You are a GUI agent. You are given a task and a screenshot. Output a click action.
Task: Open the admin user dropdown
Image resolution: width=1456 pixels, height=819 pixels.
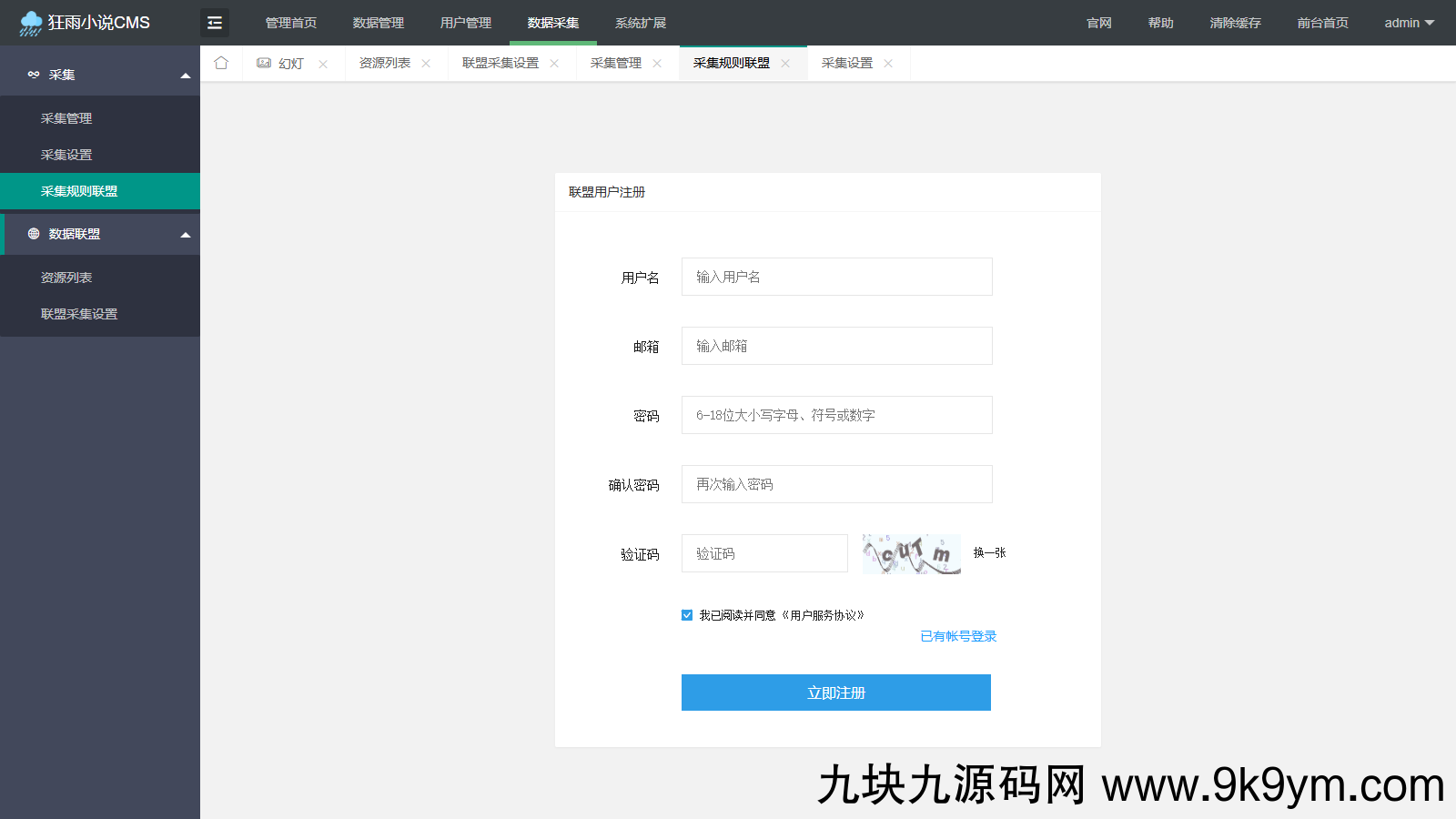coord(1409,23)
